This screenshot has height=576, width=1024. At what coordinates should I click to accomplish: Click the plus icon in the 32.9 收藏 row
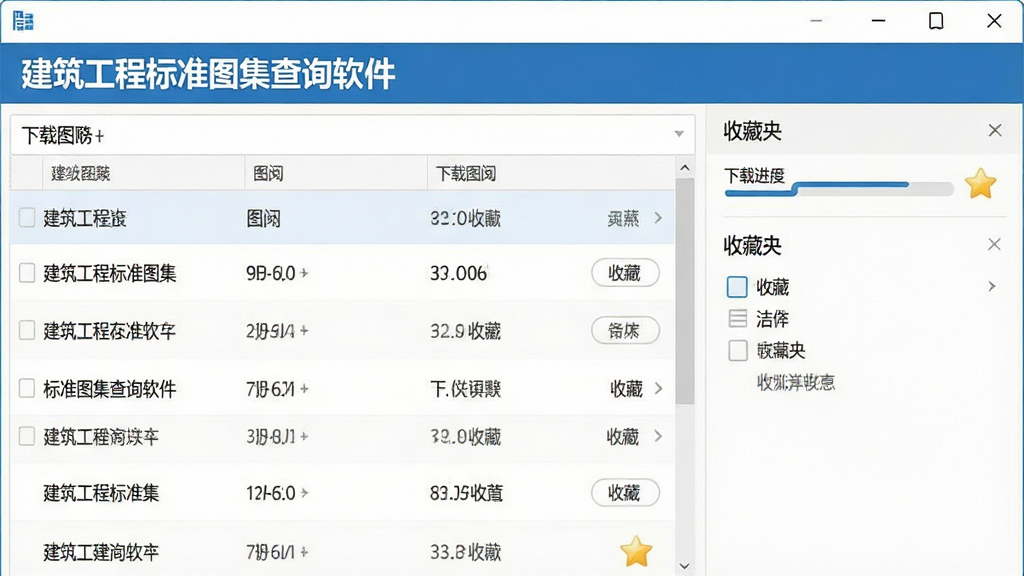click(304, 331)
